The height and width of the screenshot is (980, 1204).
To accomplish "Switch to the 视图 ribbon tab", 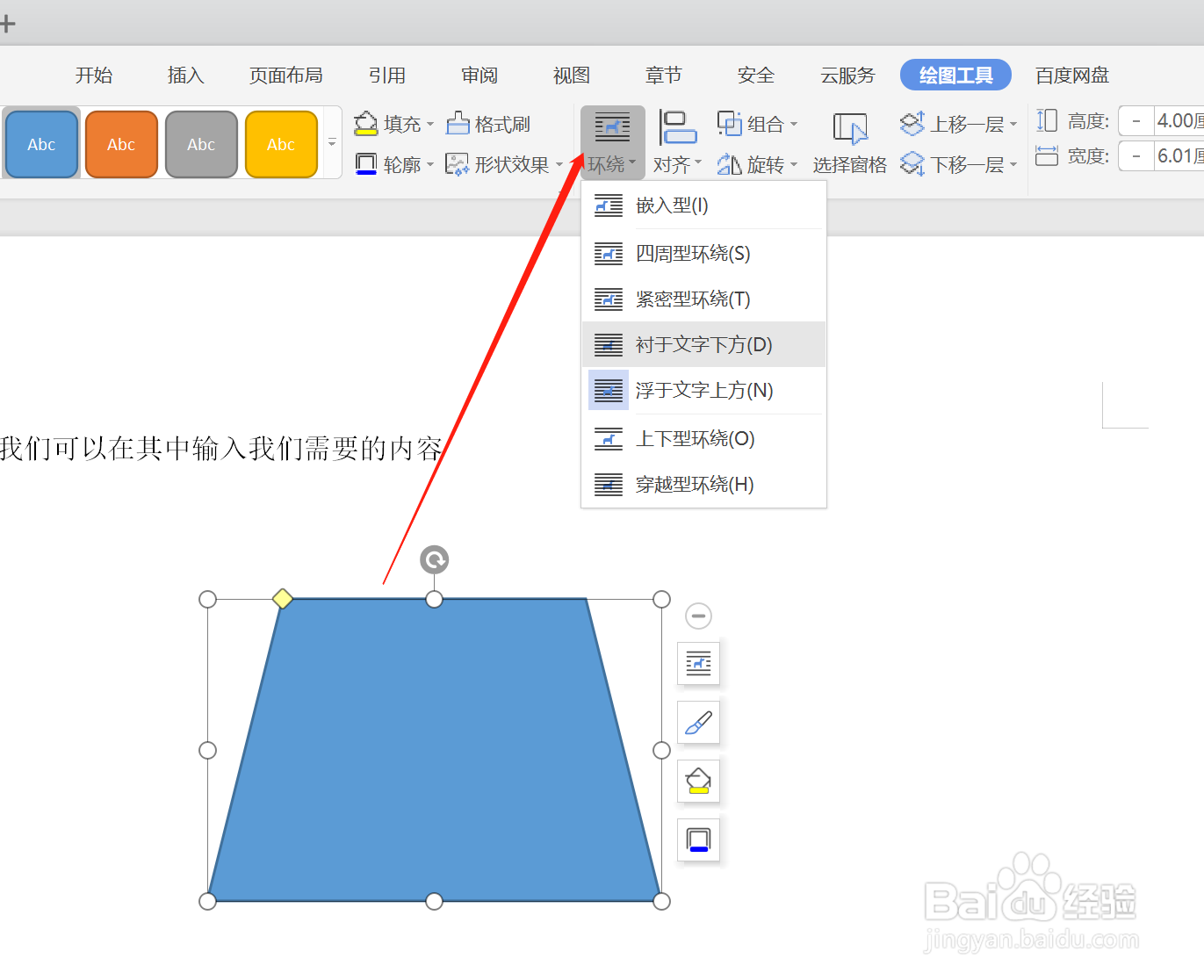I will coord(571,75).
